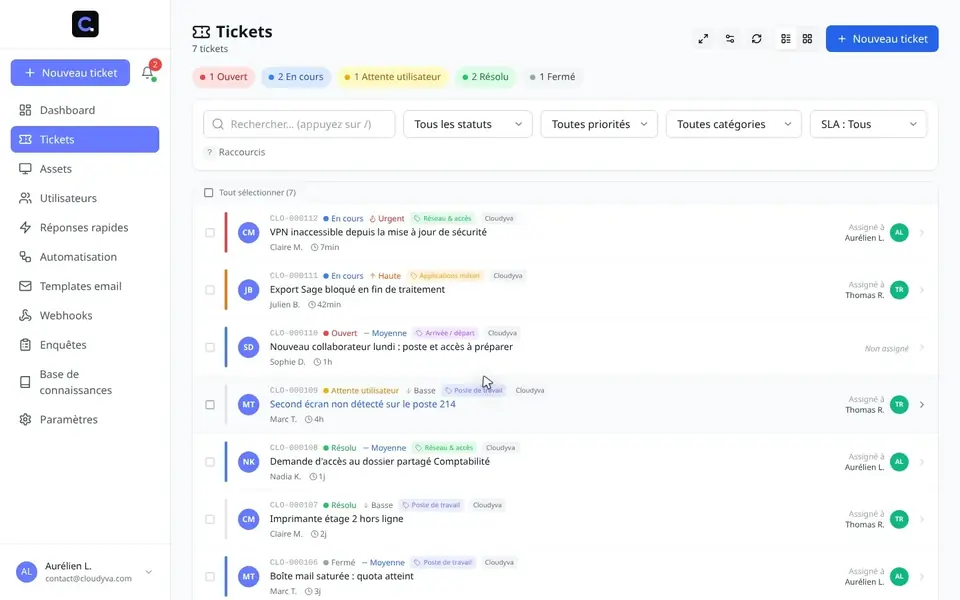The width and height of the screenshot is (960, 600).
Task: Open ticket Second écran non détecté sur le poste 214
Action: pyautogui.click(x=362, y=404)
